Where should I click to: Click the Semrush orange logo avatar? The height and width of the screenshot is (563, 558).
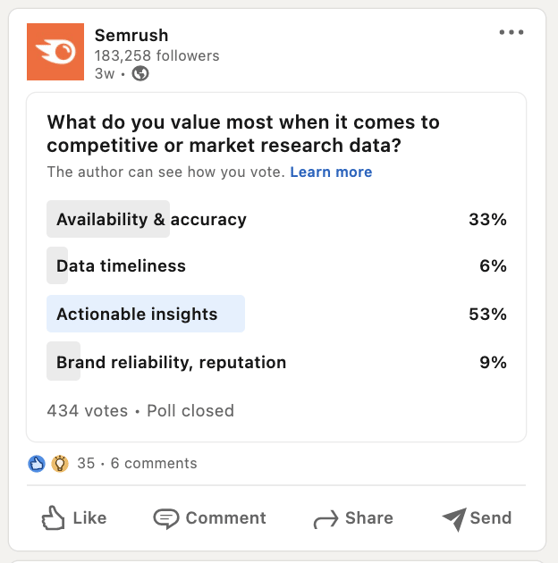tap(55, 52)
